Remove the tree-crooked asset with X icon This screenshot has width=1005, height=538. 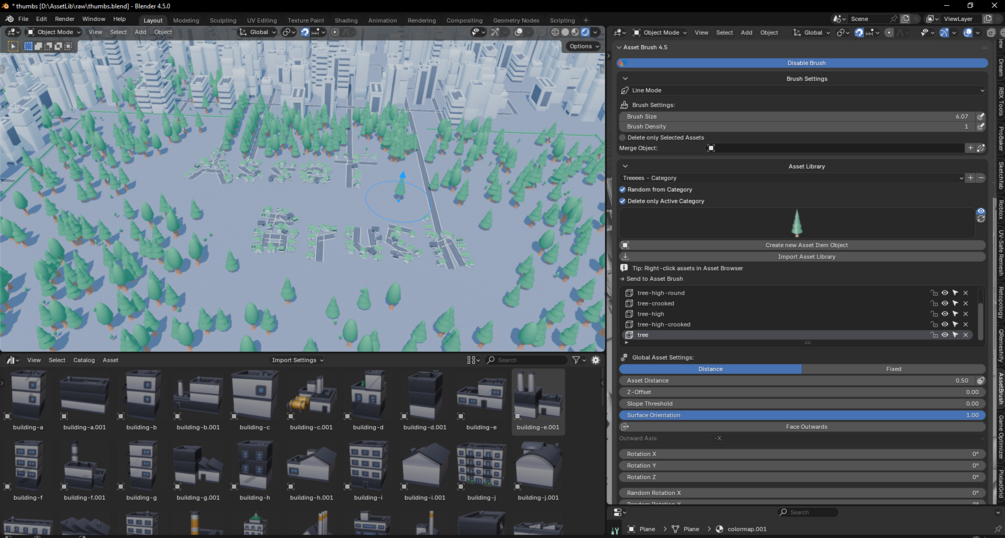pyautogui.click(x=966, y=303)
